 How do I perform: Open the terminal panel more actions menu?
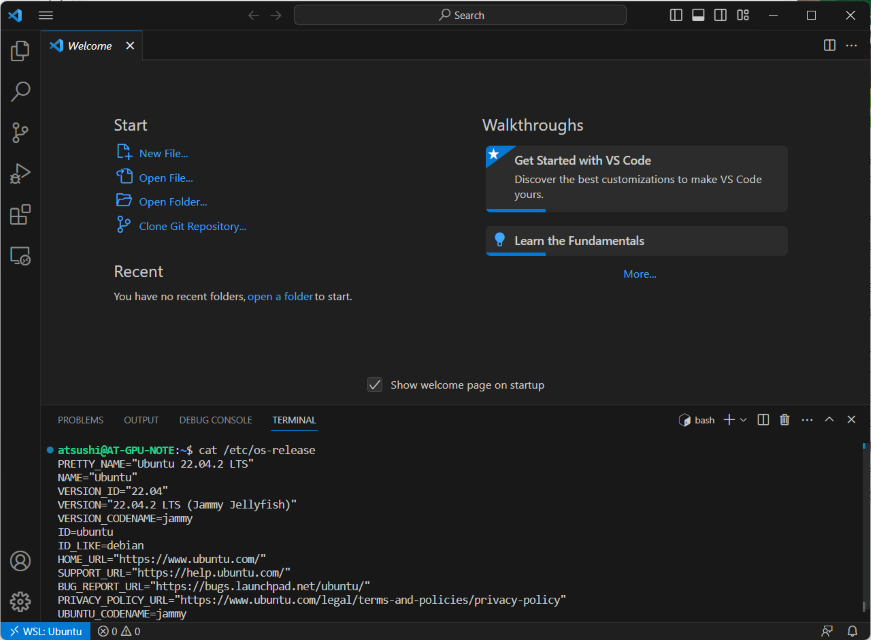807,420
